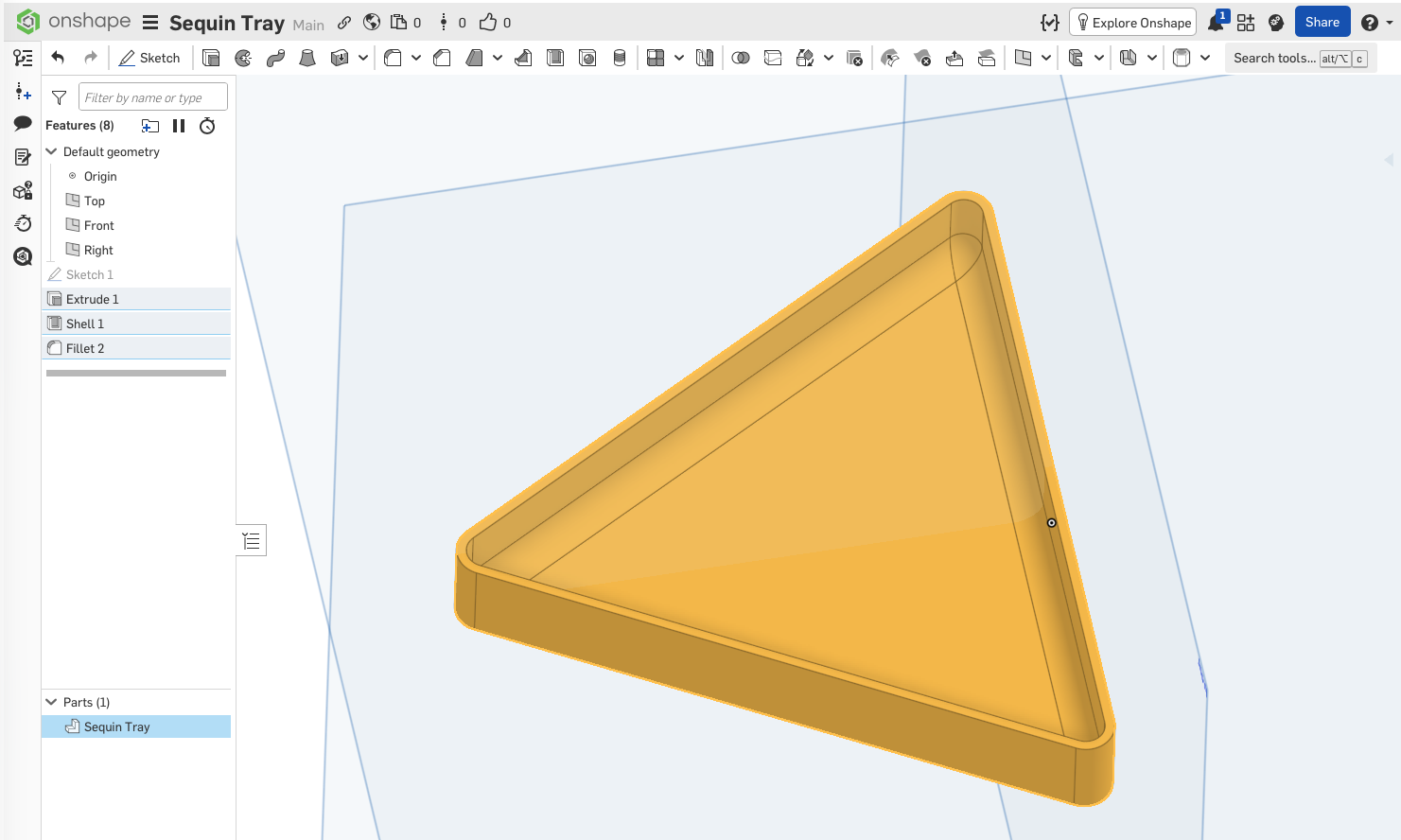Toggle the filter funnel icon

coord(59,97)
